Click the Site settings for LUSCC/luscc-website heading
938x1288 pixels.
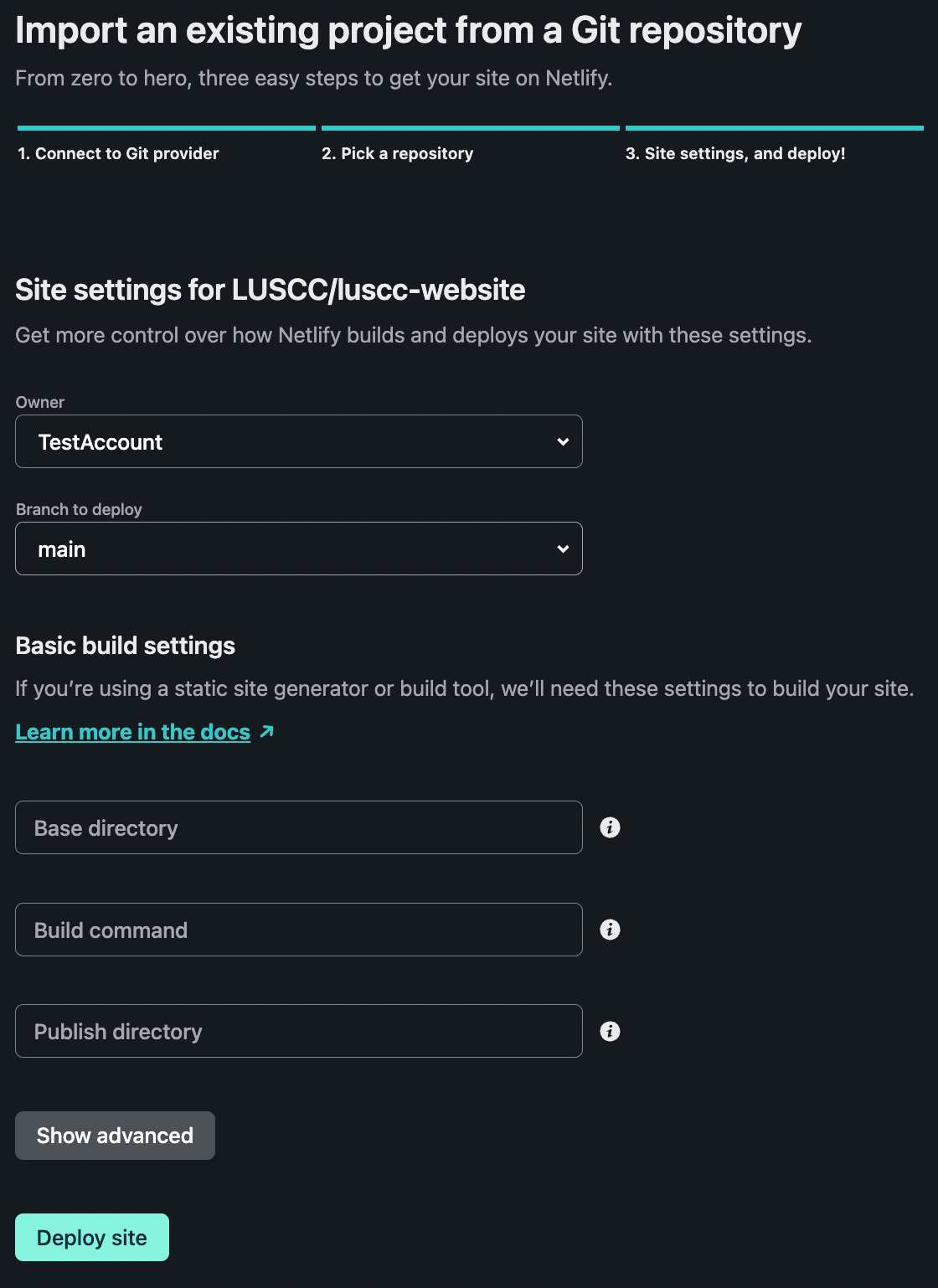[271, 290]
